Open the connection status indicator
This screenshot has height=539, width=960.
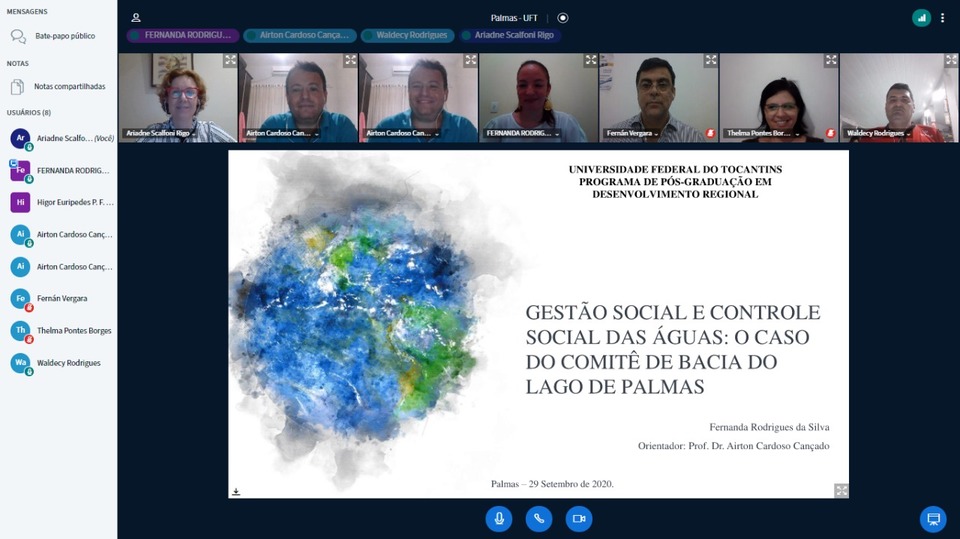click(921, 18)
